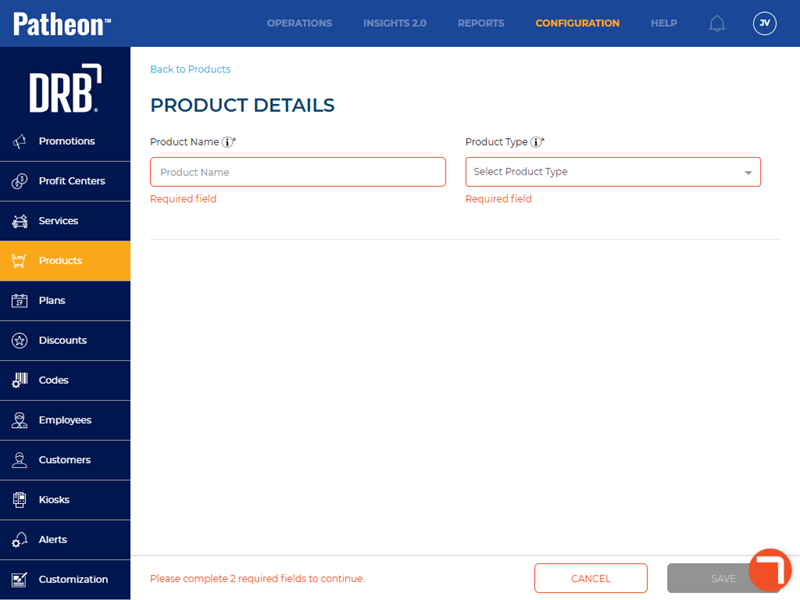Click the Codes barcode icon
Screen dimensions: 800x600
[x=19, y=380]
